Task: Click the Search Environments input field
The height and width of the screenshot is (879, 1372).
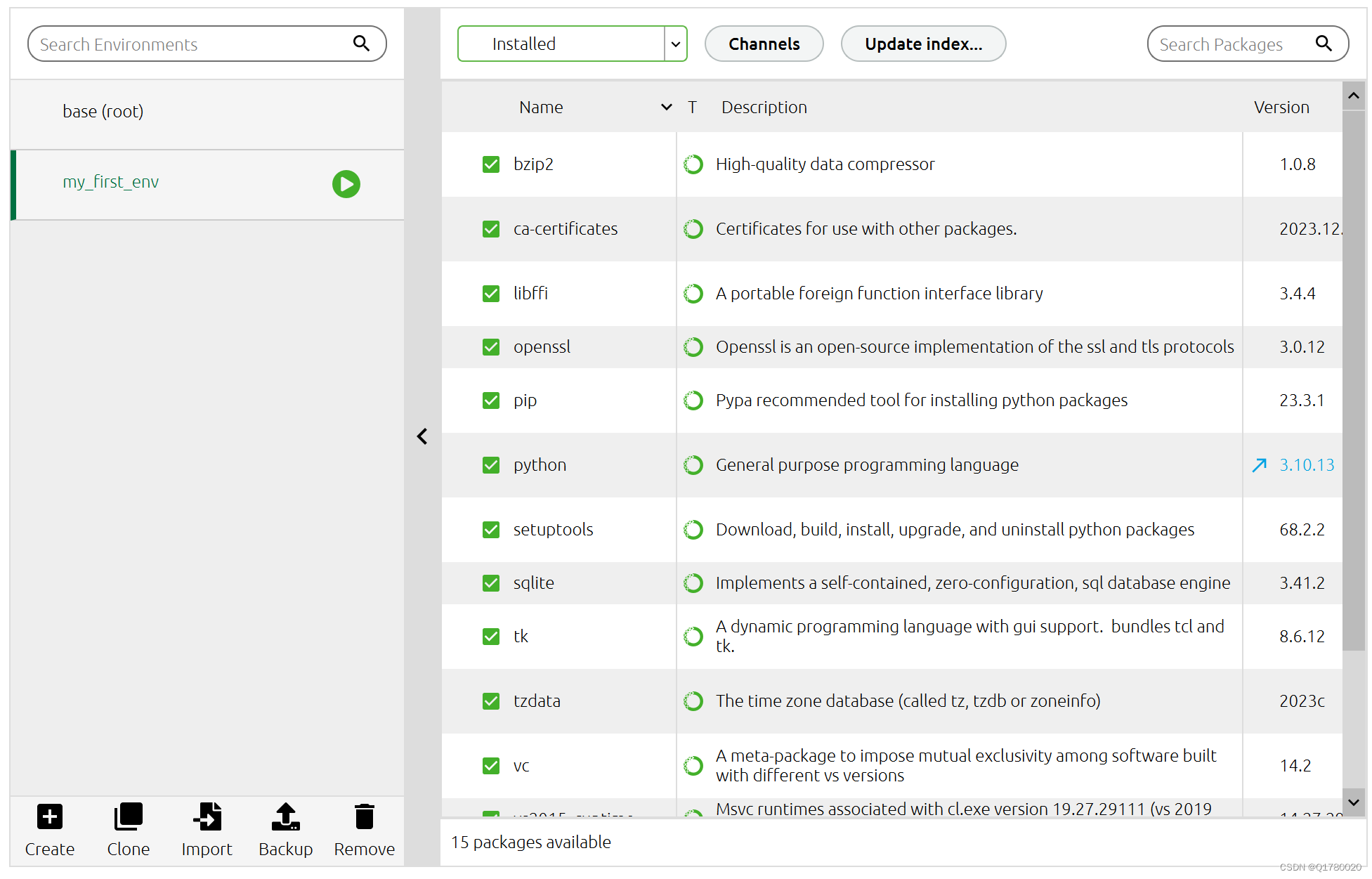Action: coord(190,44)
